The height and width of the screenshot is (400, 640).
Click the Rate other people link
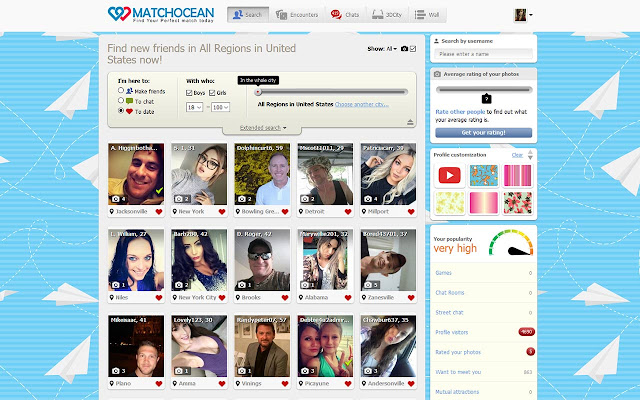pyautogui.click(x=460, y=112)
